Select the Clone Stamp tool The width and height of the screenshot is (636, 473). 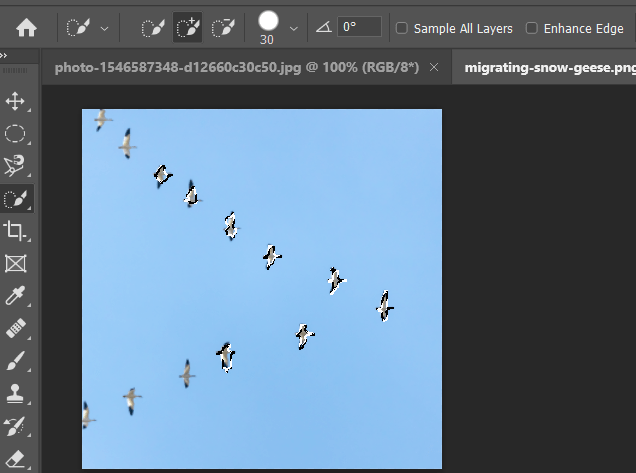pyautogui.click(x=15, y=393)
